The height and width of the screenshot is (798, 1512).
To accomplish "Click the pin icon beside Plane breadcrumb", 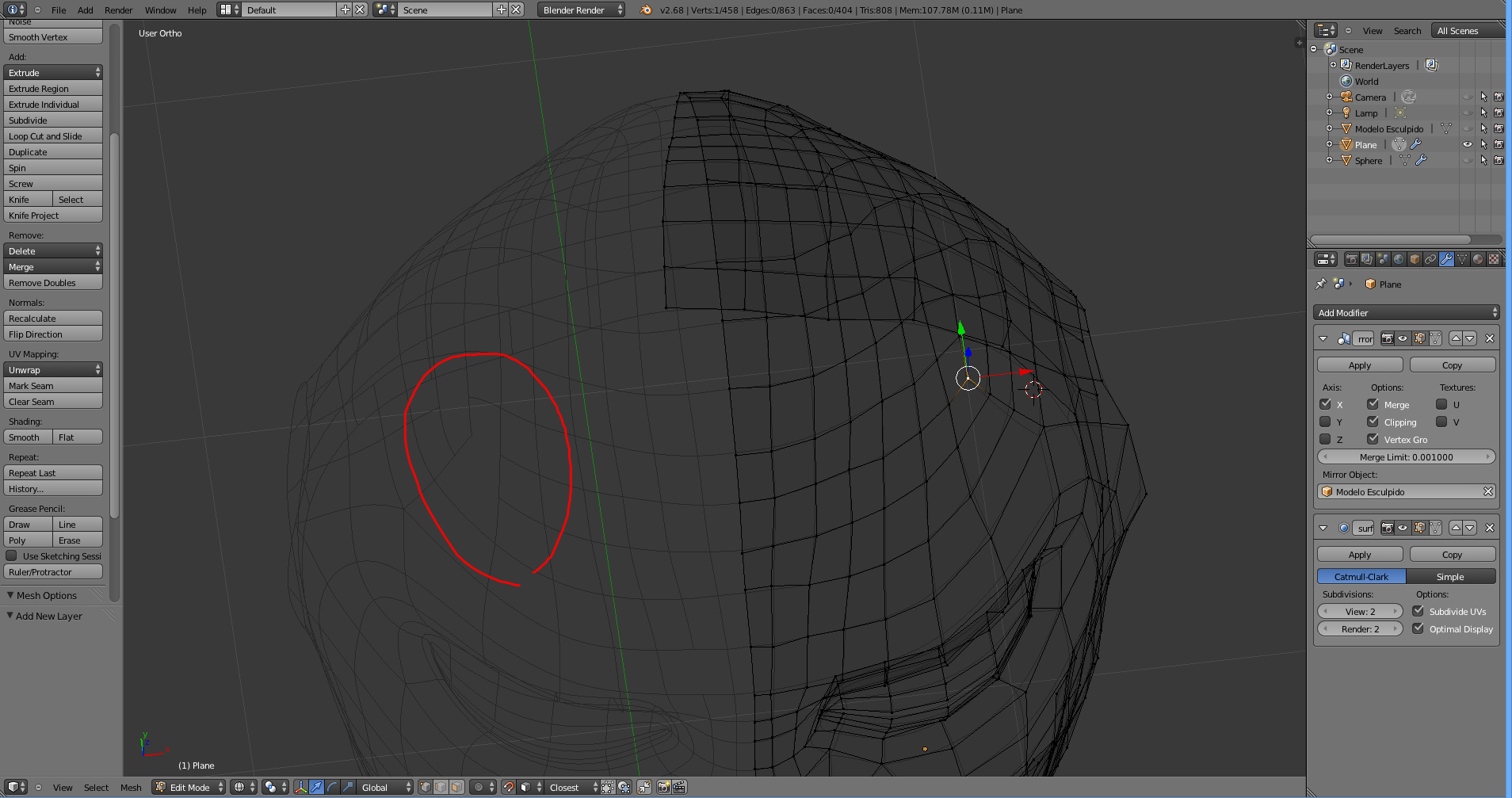I will 1320,284.
